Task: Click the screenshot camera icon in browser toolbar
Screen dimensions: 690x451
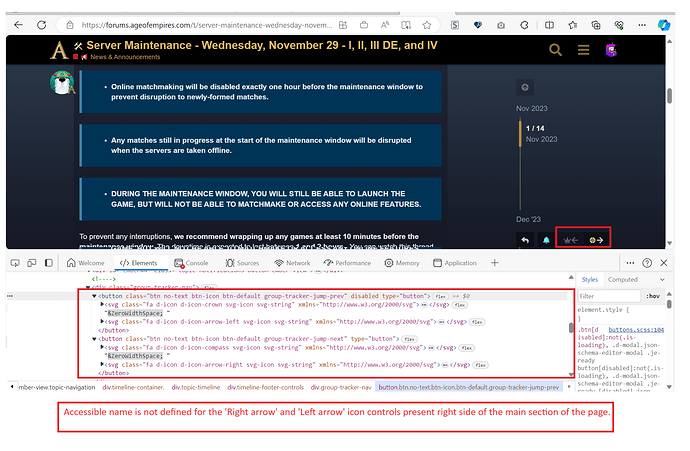Action: [x=501, y=26]
